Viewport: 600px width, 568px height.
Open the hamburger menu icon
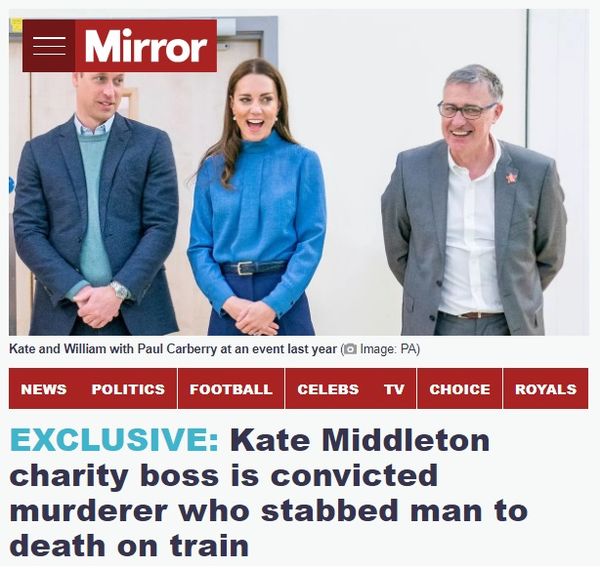pyautogui.click(x=49, y=46)
